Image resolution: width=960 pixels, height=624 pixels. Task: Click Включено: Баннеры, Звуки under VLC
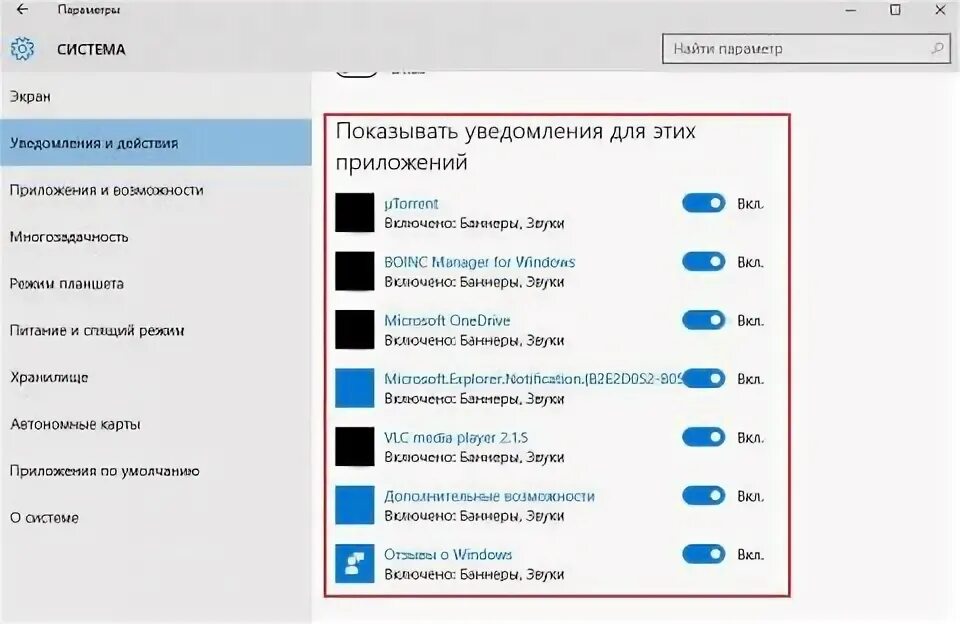point(474,457)
